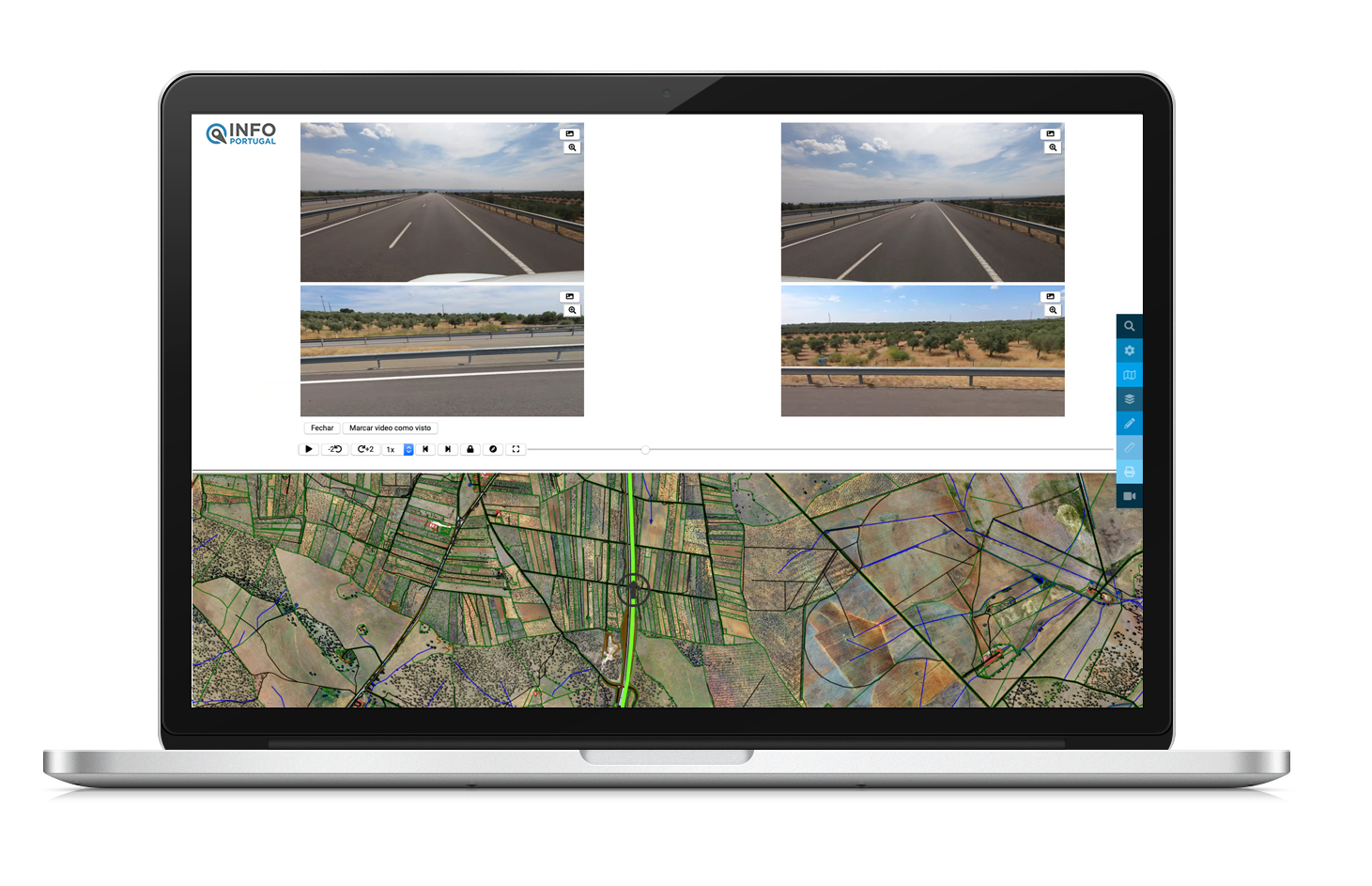Zoom the top-left front road video

[x=572, y=148]
